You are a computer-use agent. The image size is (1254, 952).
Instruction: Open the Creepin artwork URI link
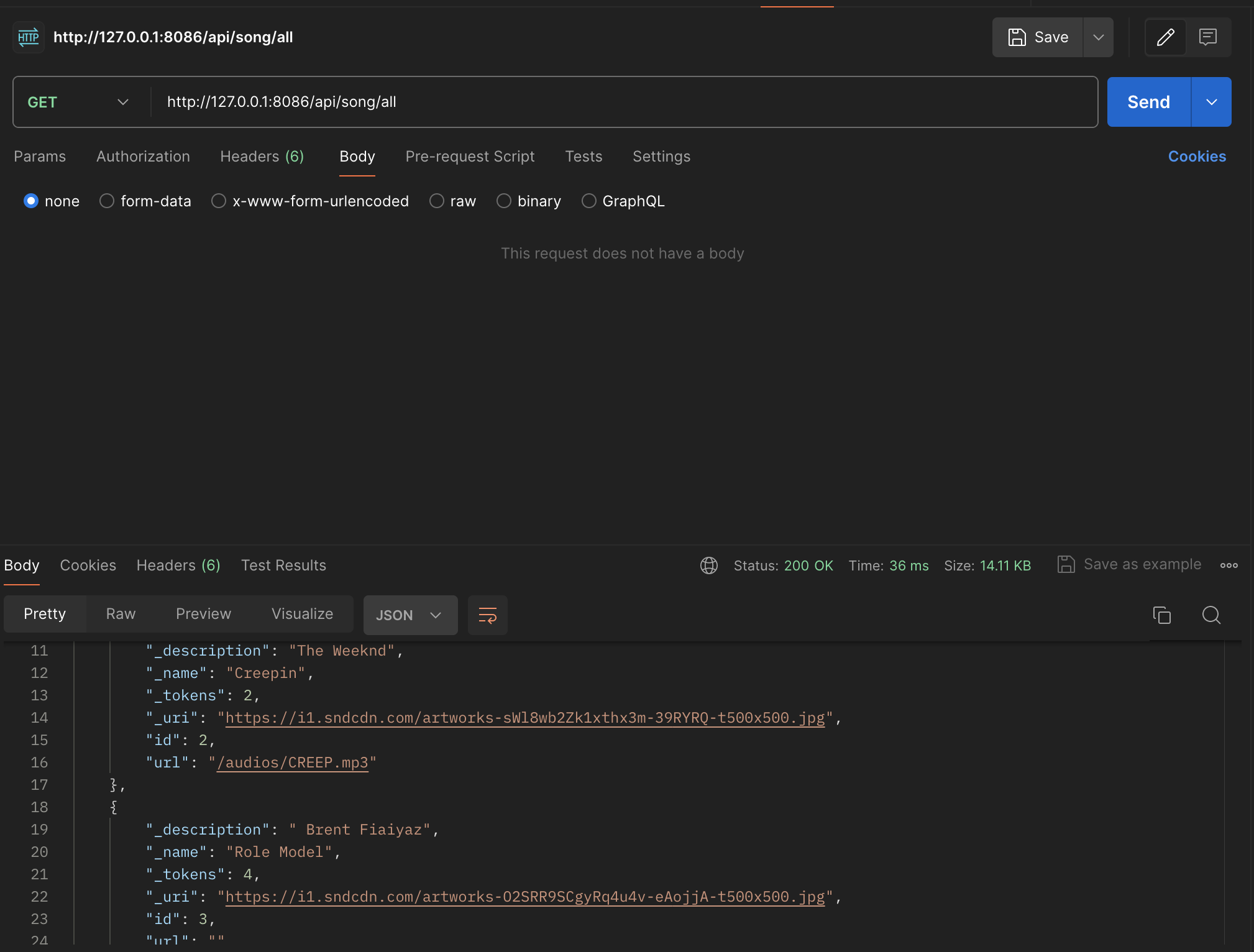coord(525,718)
